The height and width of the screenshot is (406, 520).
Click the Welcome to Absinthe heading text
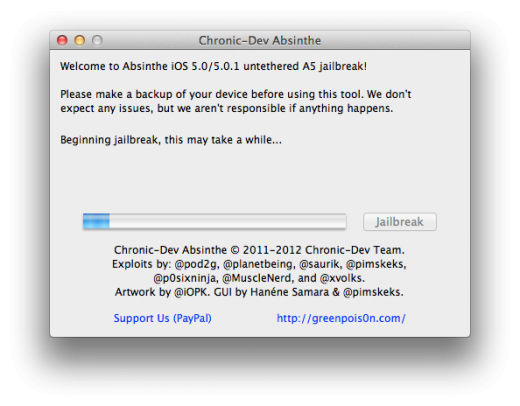(x=213, y=66)
